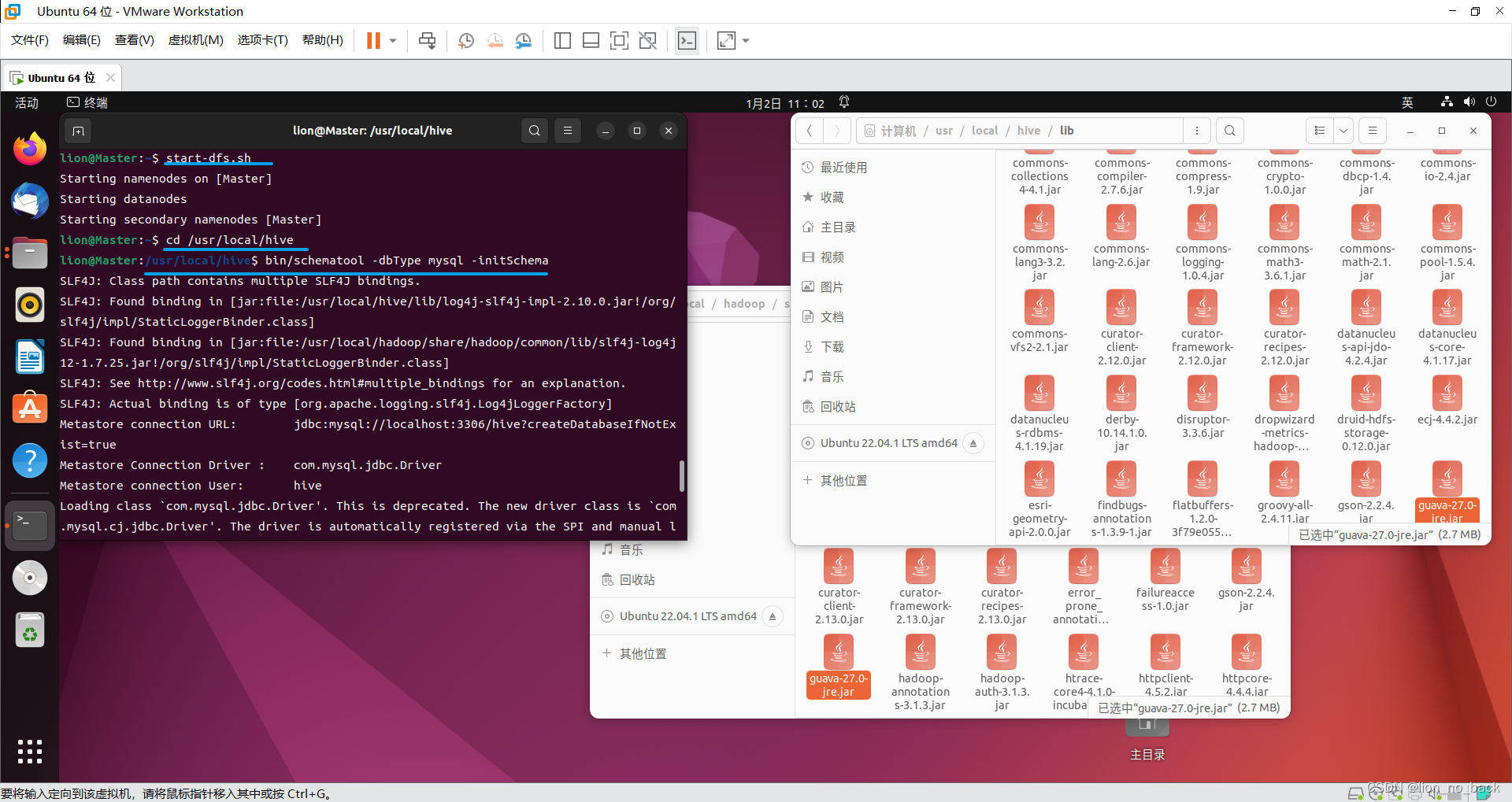The image size is (1512, 802).
Task: Open the clock showing 1月2日 11:02
Action: 785,103
